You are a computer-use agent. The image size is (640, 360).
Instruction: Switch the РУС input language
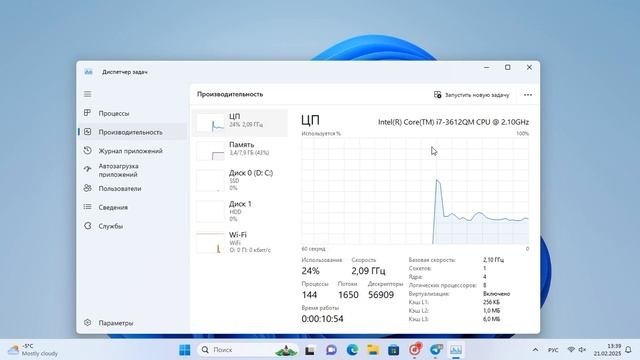pyautogui.click(x=553, y=350)
